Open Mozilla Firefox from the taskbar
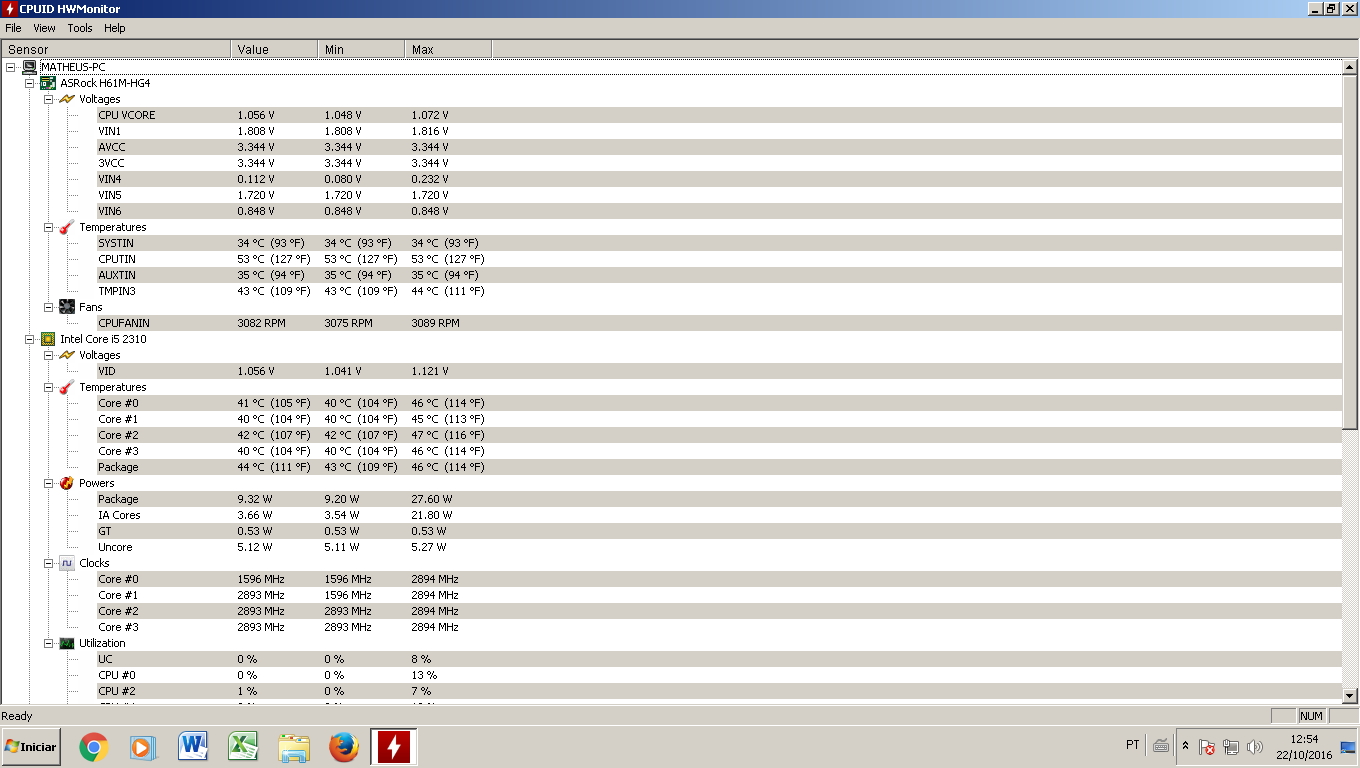The width and height of the screenshot is (1360, 768). tap(343, 747)
